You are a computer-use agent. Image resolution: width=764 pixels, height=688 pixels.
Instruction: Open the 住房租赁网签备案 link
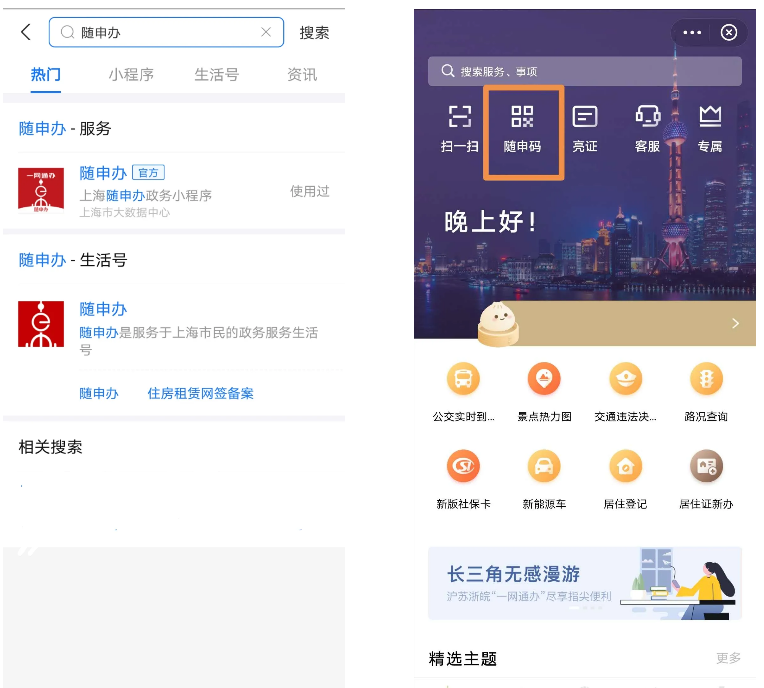[x=200, y=393]
